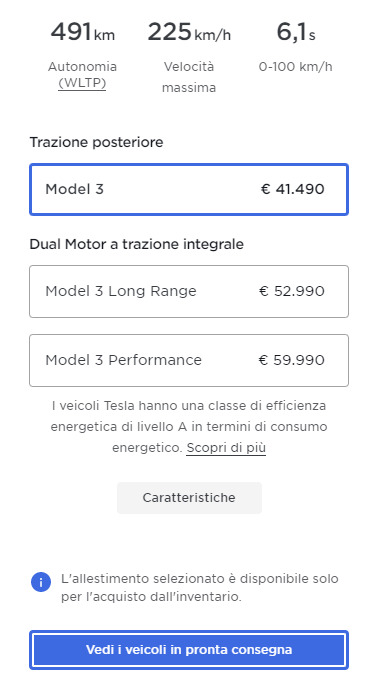This screenshot has height=684, width=369.
Task: Click the 225 km/h top speed figure
Action: click(x=189, y=33)
